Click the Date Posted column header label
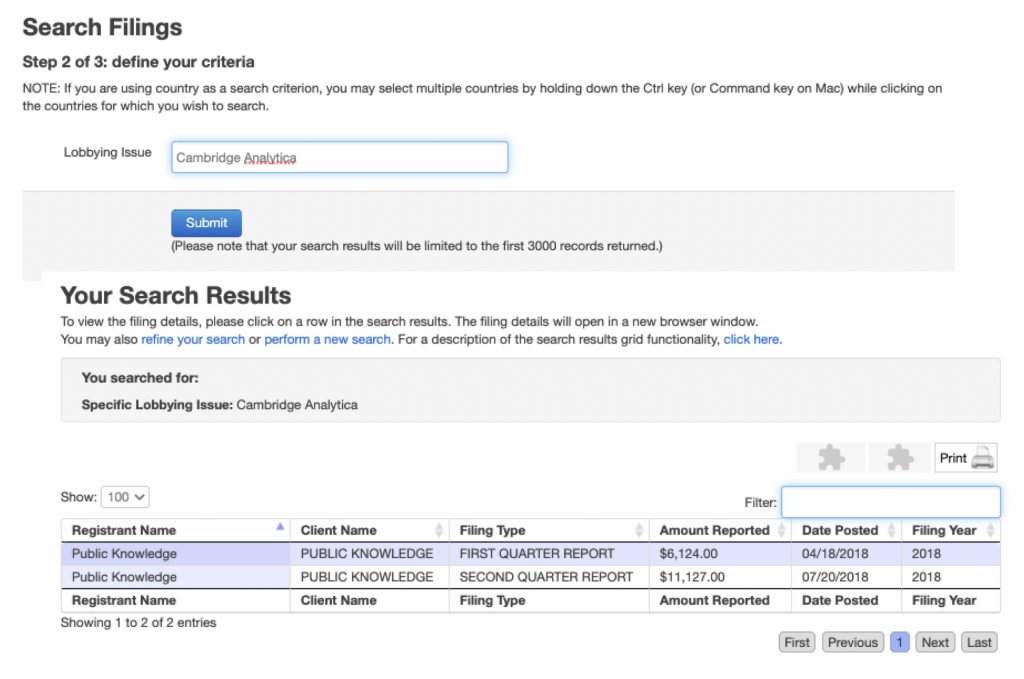The width and height of the screenshot is (1024, 679). click(x=840, y=530)
